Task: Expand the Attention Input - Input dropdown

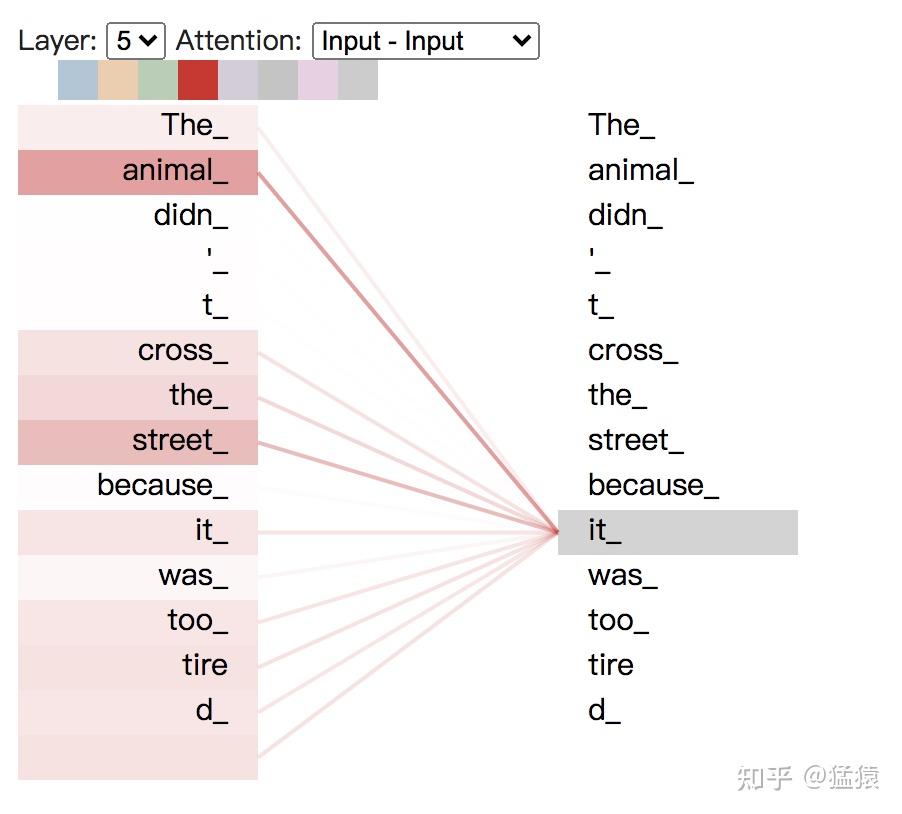Action: [425, 41]
